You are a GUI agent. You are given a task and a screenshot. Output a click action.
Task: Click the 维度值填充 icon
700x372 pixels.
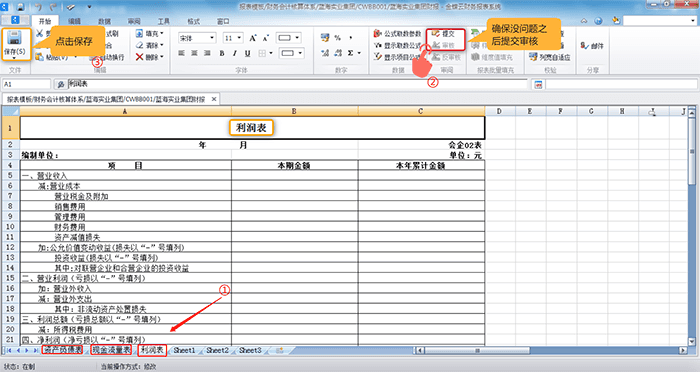click(x=475, y=57)
